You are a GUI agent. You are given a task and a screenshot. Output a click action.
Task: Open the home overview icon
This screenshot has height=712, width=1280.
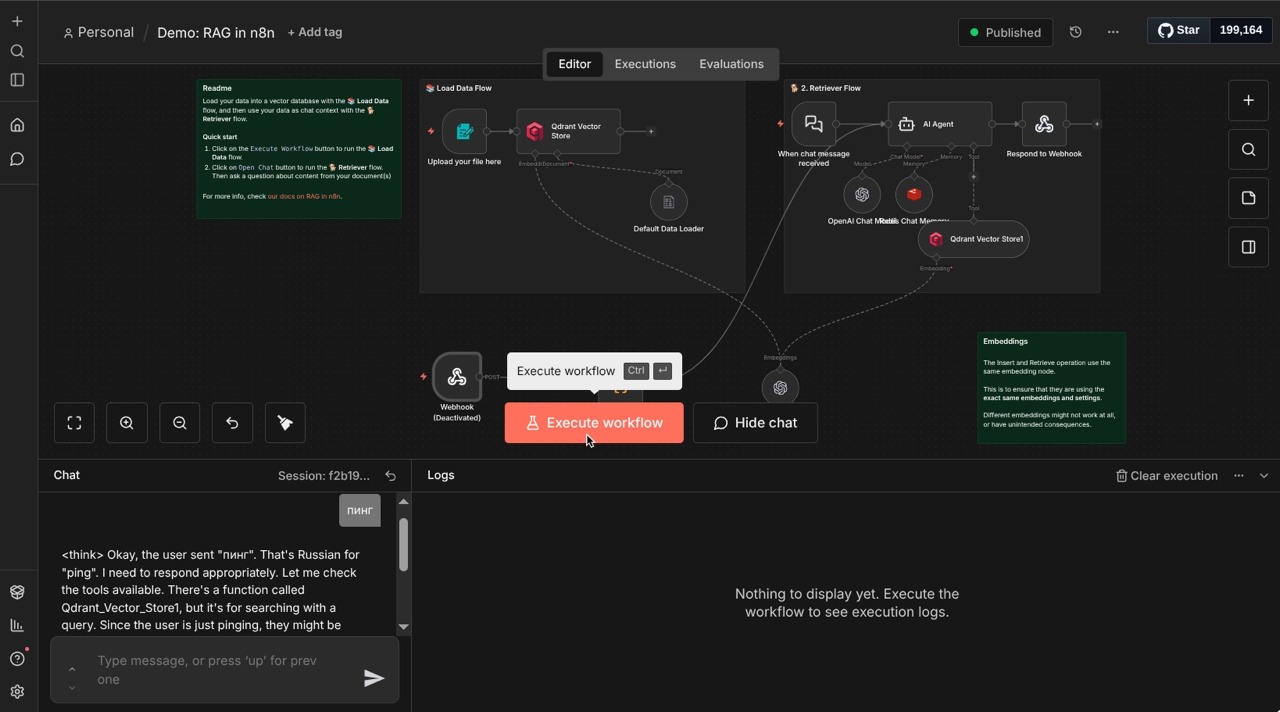tap(17, 125)
